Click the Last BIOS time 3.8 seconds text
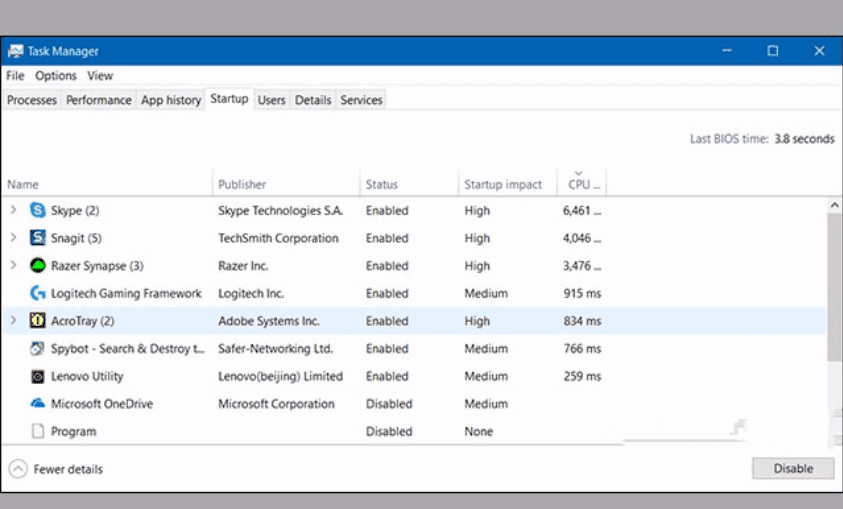843x509 pixels. (x=762, y=139)
